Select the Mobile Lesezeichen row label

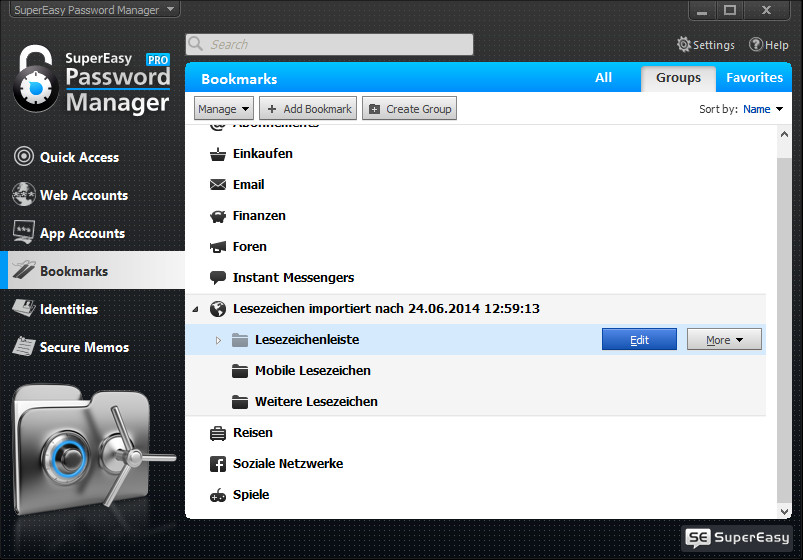[313, 370]
